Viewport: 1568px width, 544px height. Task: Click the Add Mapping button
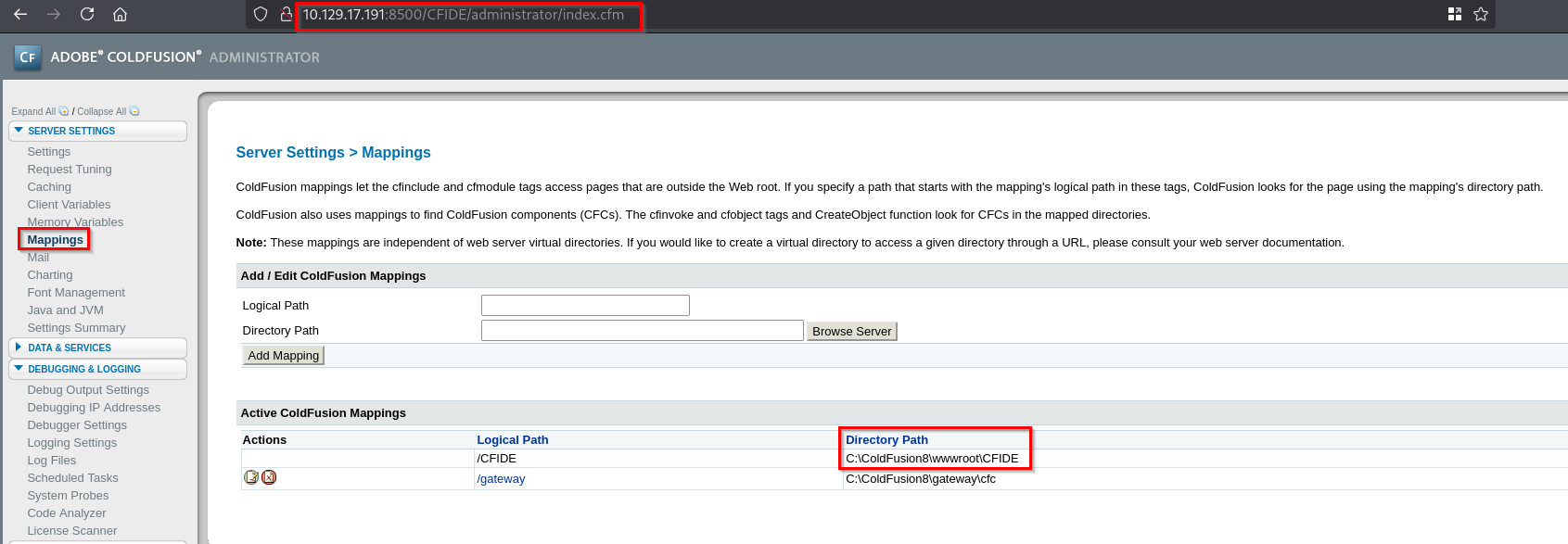(x=283, y=355)
